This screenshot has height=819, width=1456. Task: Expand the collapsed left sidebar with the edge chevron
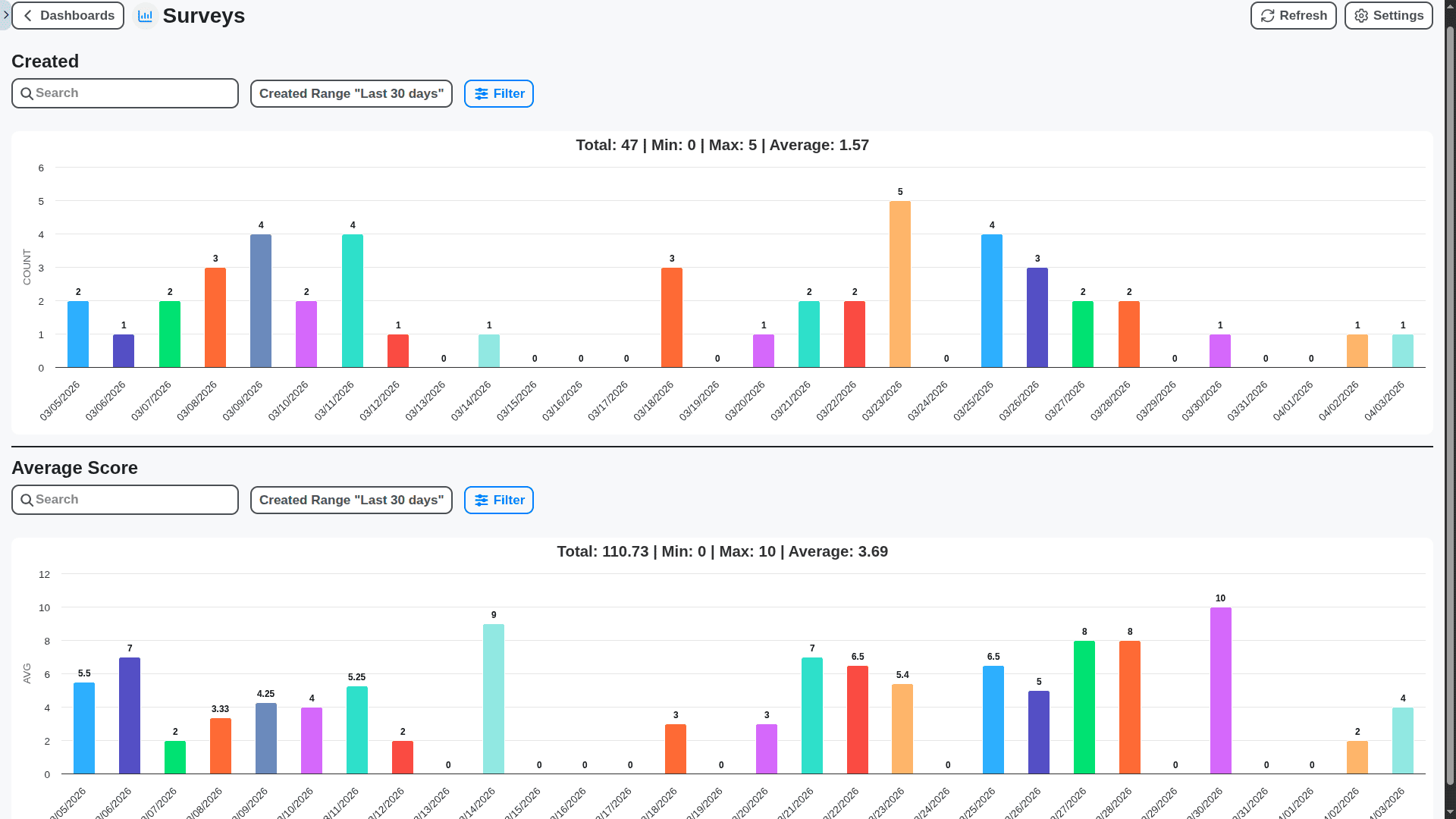point(6,14)
